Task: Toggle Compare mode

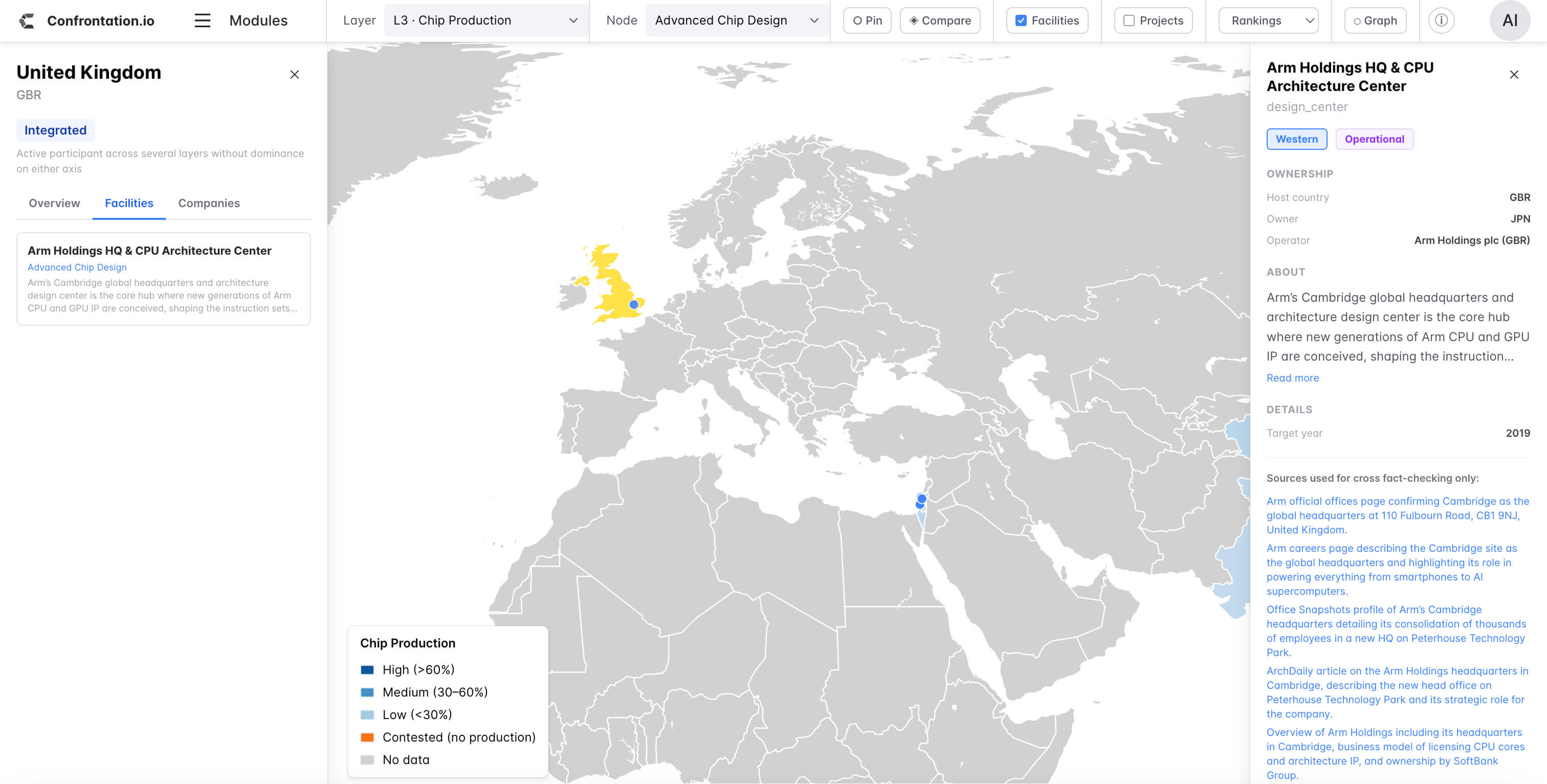Action: [940, 20]
